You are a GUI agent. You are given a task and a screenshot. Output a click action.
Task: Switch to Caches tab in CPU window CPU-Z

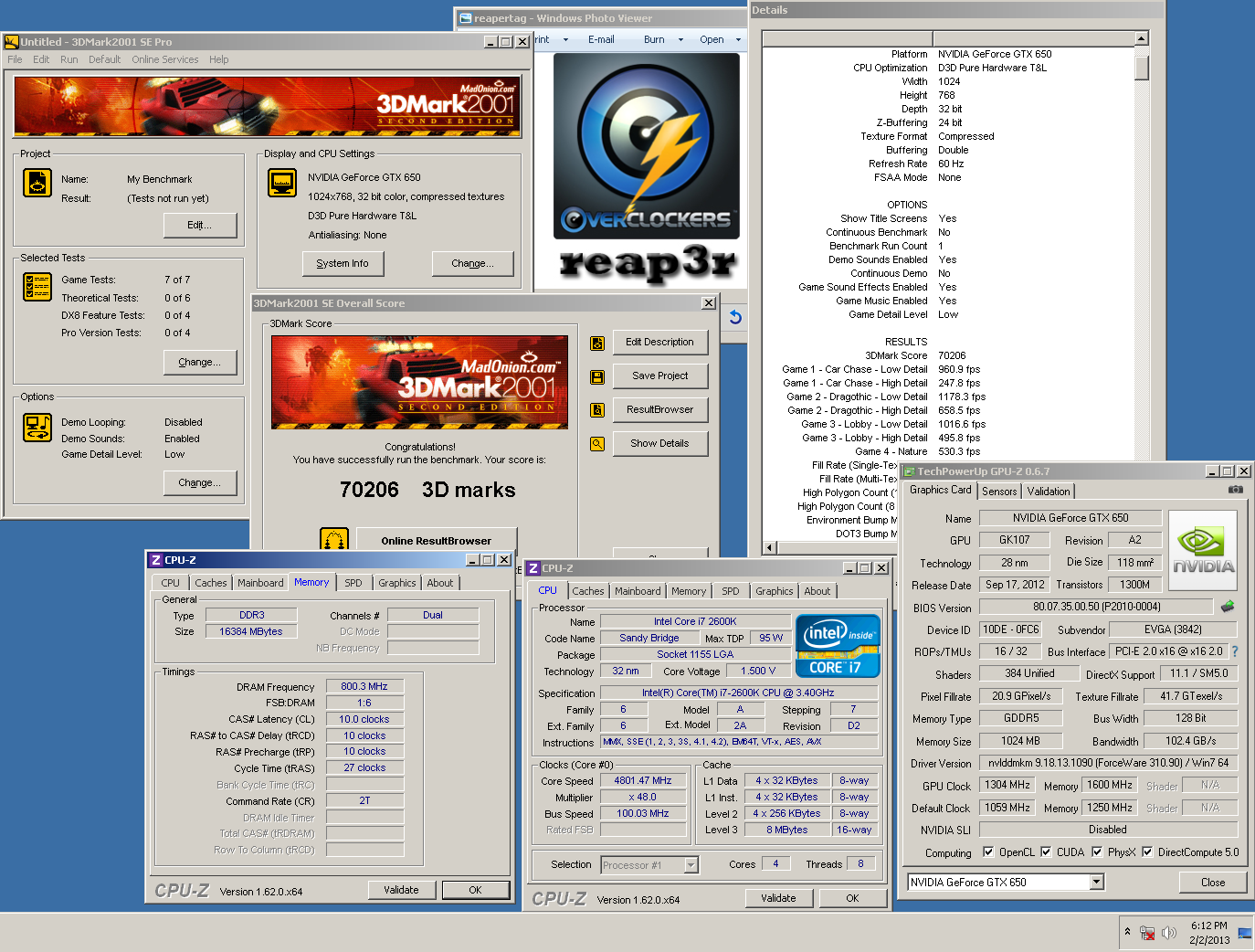click(x=588, y=592)
